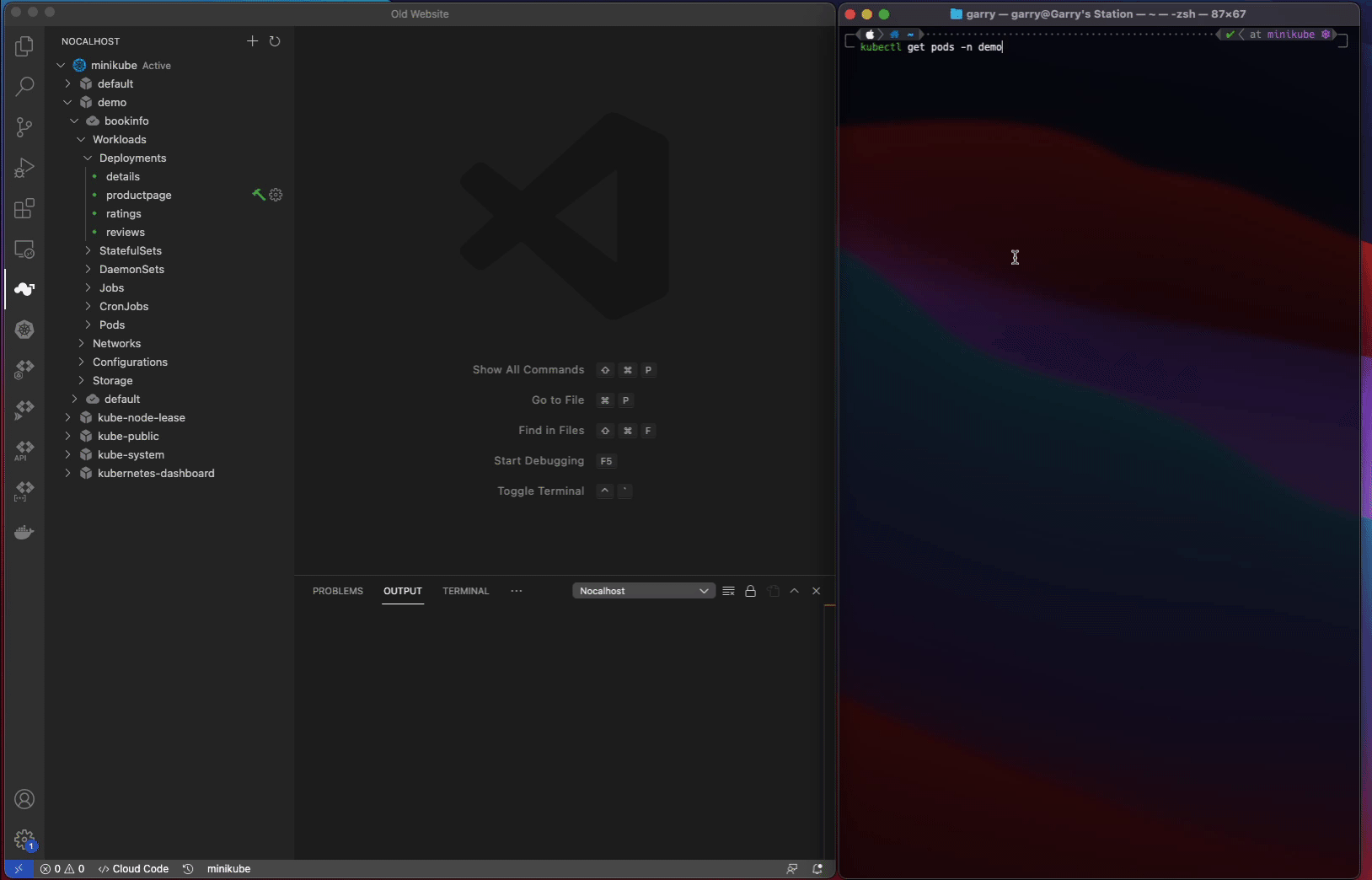Expand the kube-node-lease namespace
1372x880 pixels.
[67, 417]
